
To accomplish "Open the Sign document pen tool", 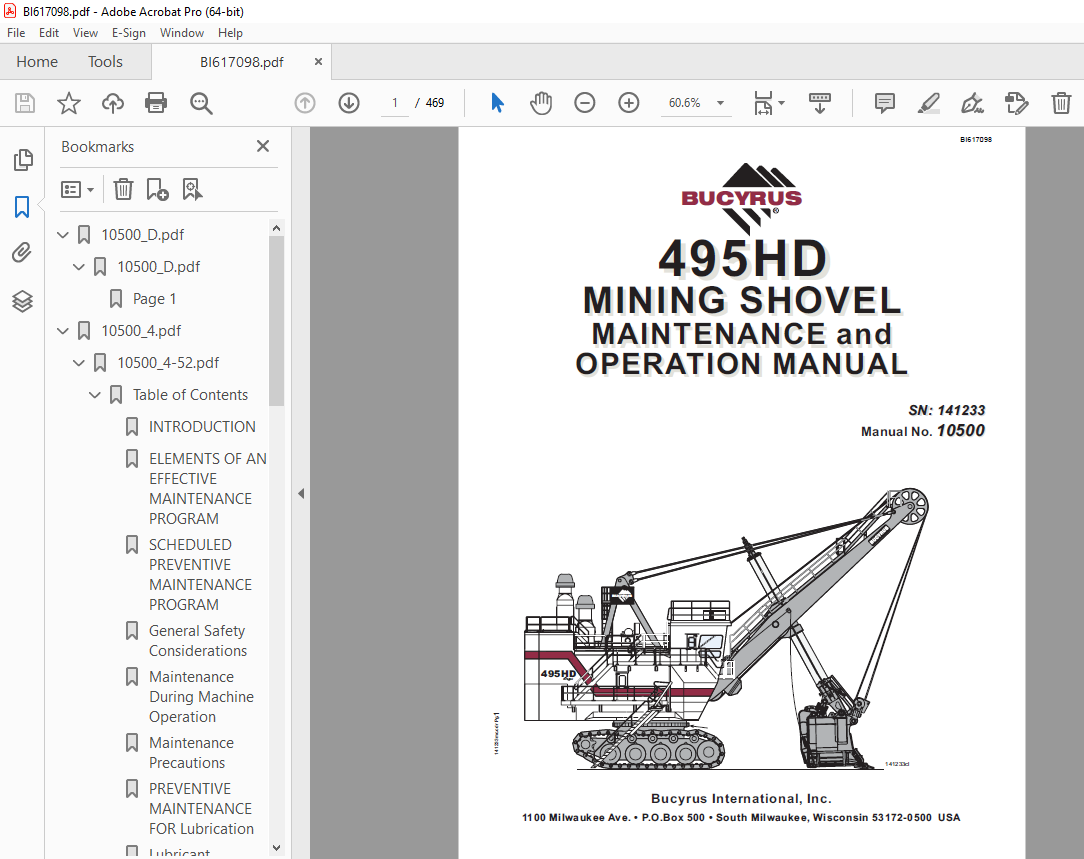I will 972,104.
